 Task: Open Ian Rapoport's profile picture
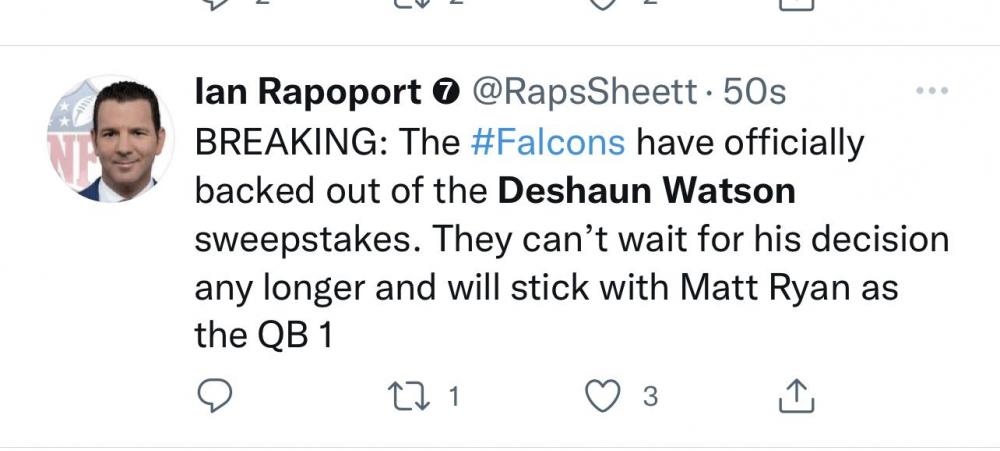[110, 139]
